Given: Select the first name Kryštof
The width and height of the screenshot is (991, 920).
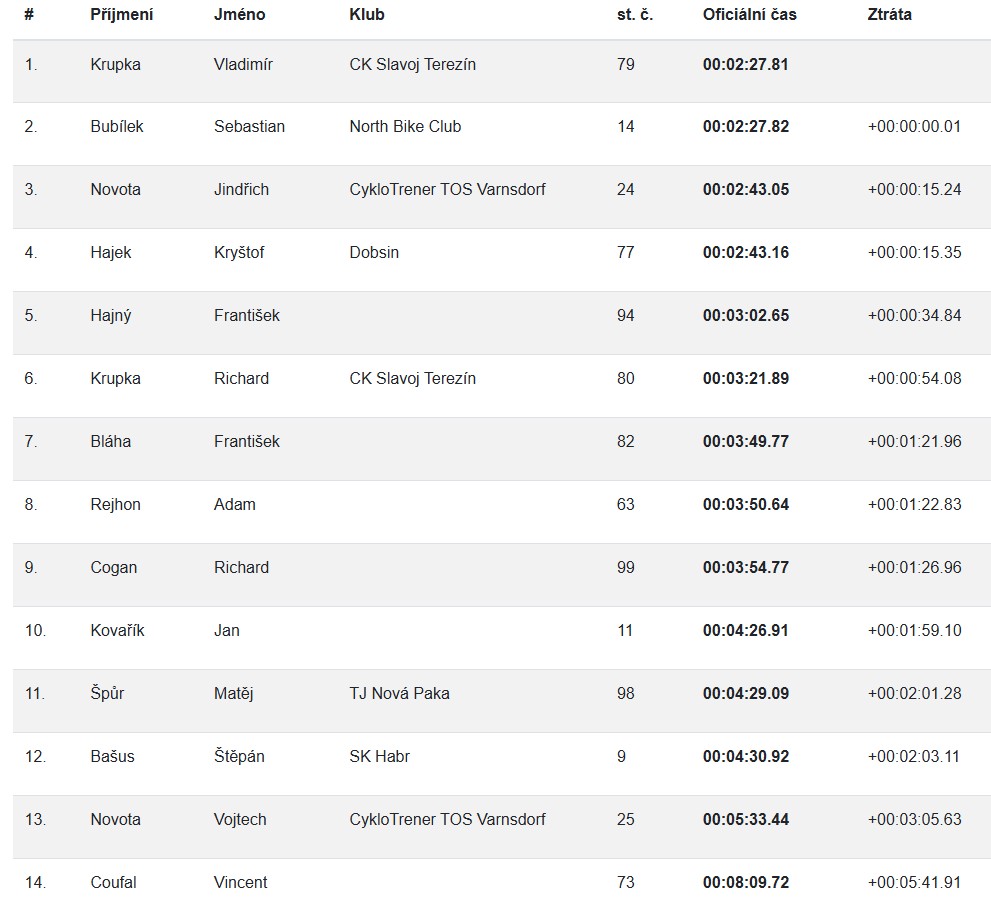Looking at the screenshot, I should pyautogui.click(x=239, y=253).
